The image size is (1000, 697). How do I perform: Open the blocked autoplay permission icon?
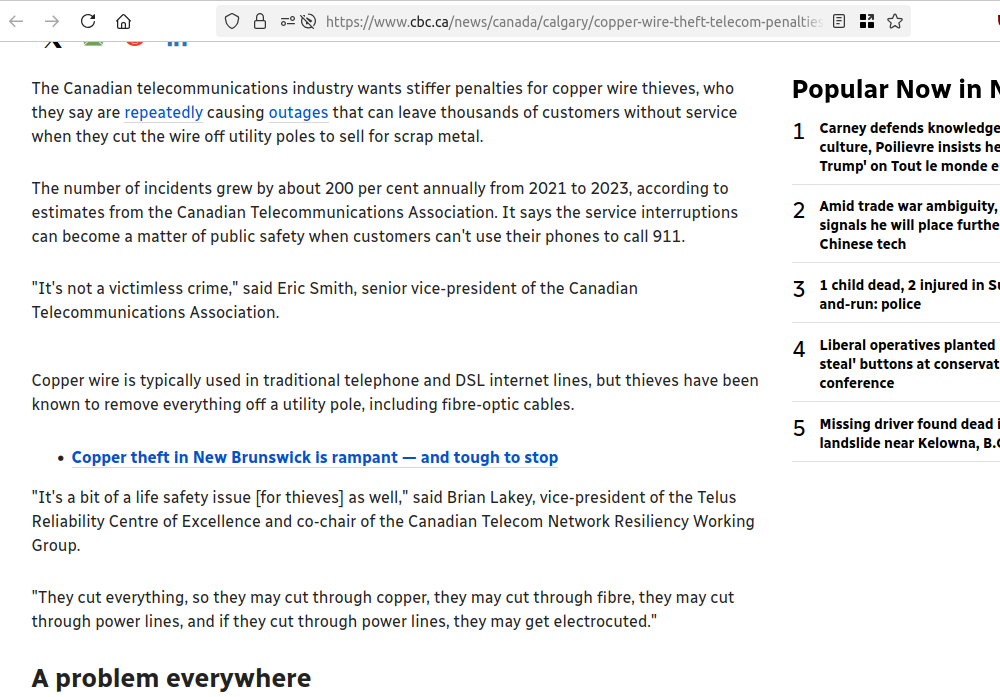coord(308,22)
